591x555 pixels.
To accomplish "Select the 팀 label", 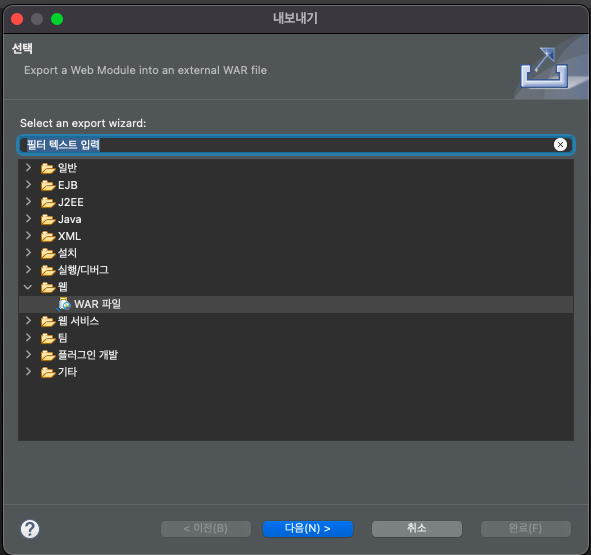I will click(x=63, y=338).
